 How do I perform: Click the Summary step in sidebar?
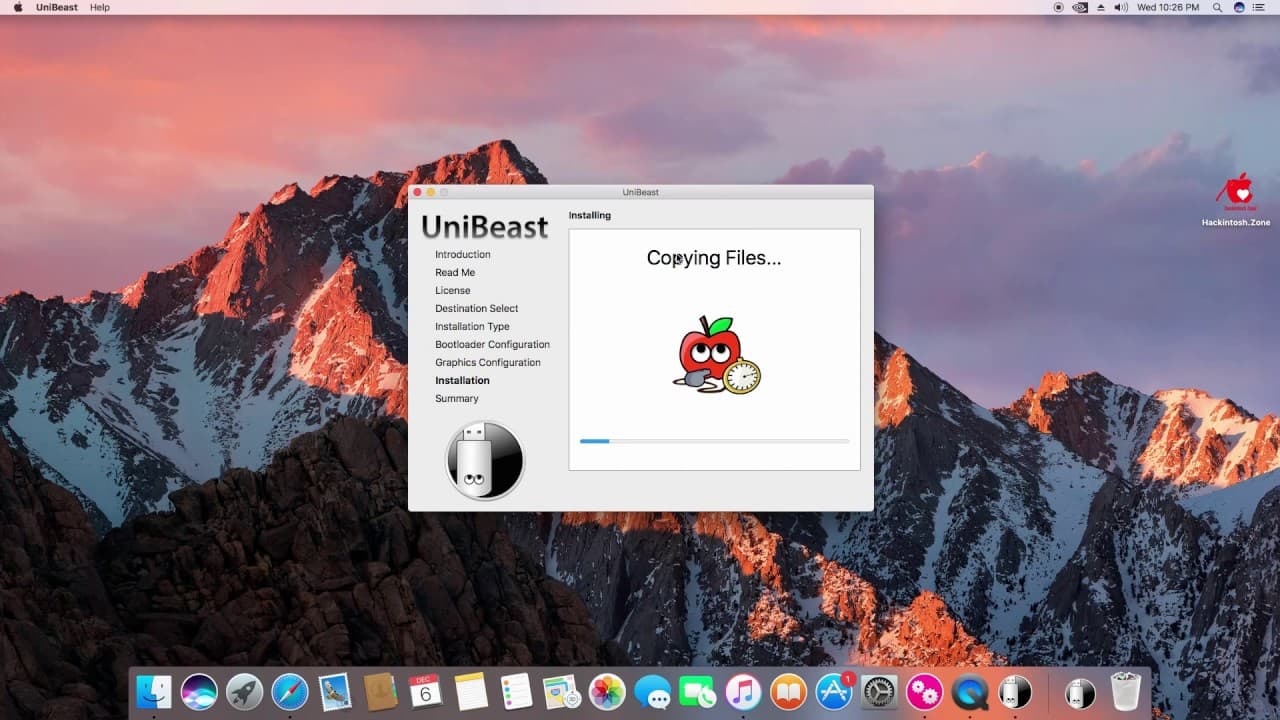[x=457, y=398]
